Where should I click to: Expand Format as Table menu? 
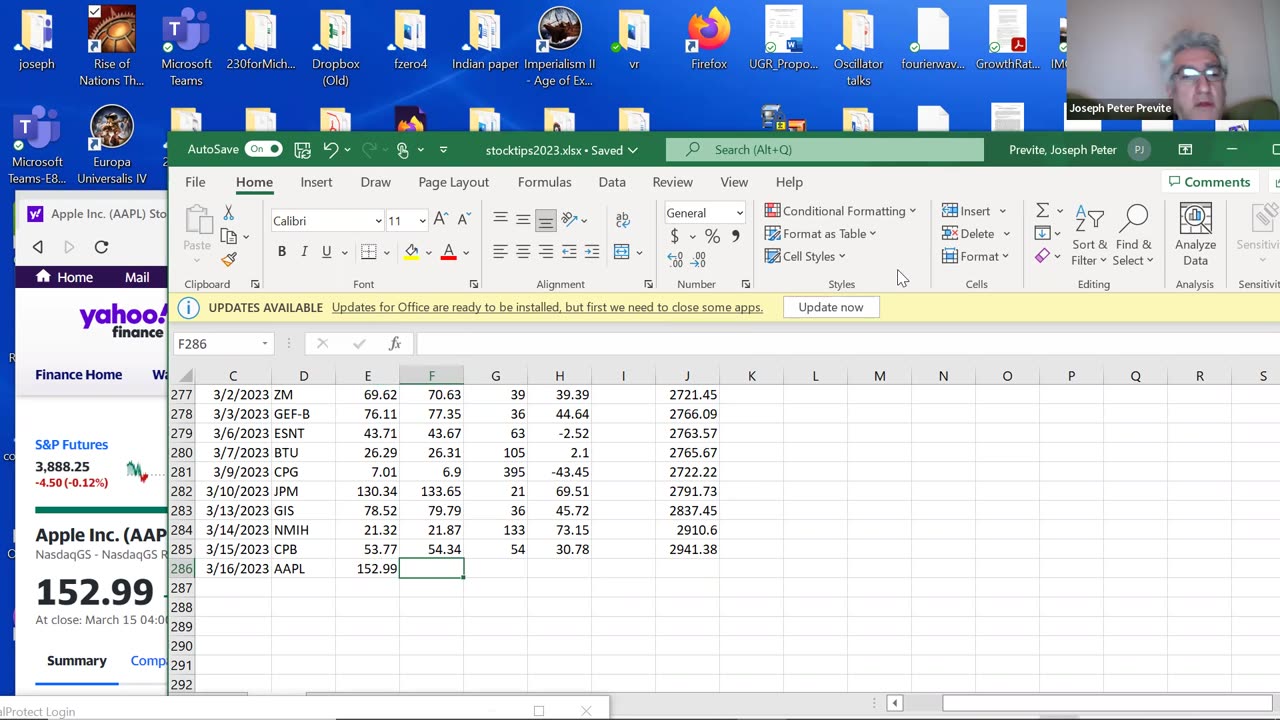(820, 234)
